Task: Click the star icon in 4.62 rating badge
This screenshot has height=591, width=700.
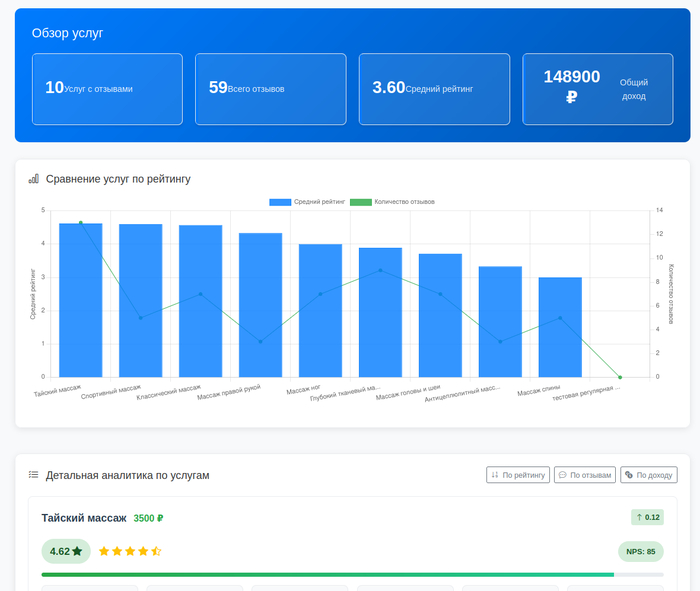Action: tap(77, 551)
